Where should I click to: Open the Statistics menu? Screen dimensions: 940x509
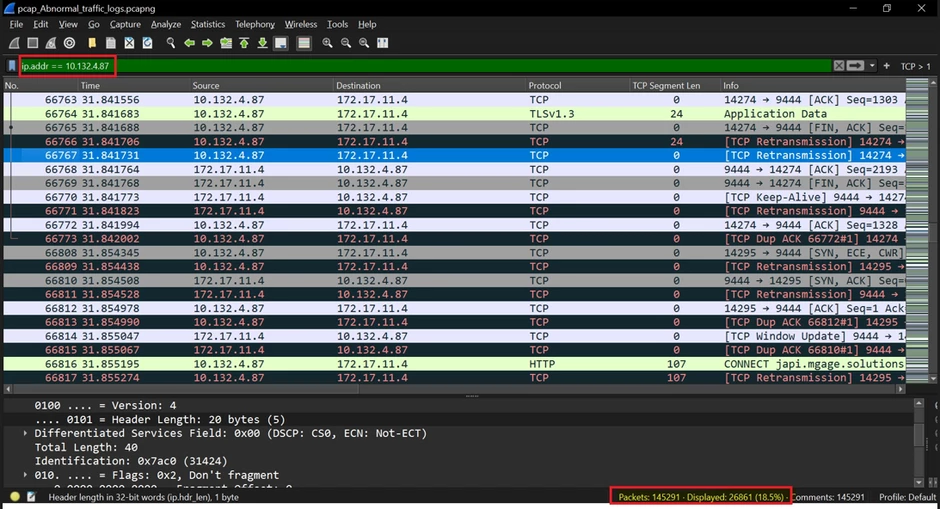click(208, 24)
